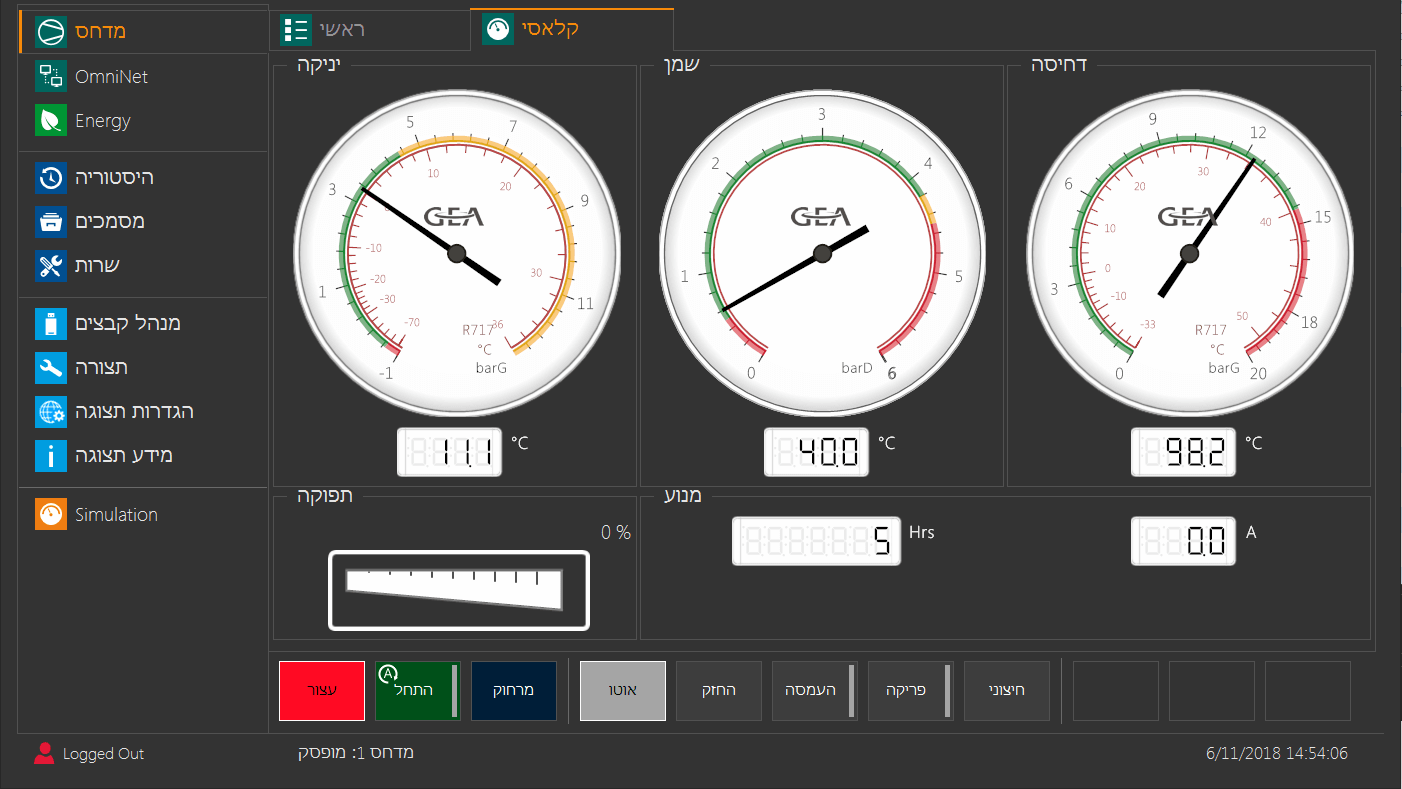
Task: Click the יניקה suction pressure gauge
Action: click(x=456, y=253)
